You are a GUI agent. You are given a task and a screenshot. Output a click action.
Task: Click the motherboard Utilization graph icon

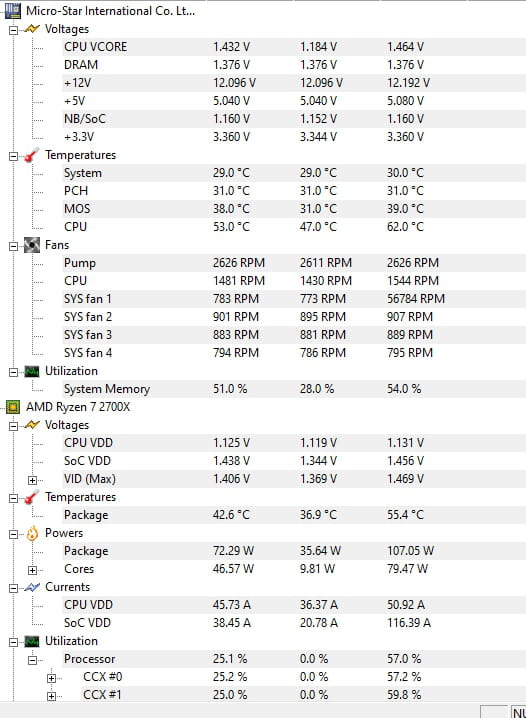pyautogui.click(x=32, y=371)
